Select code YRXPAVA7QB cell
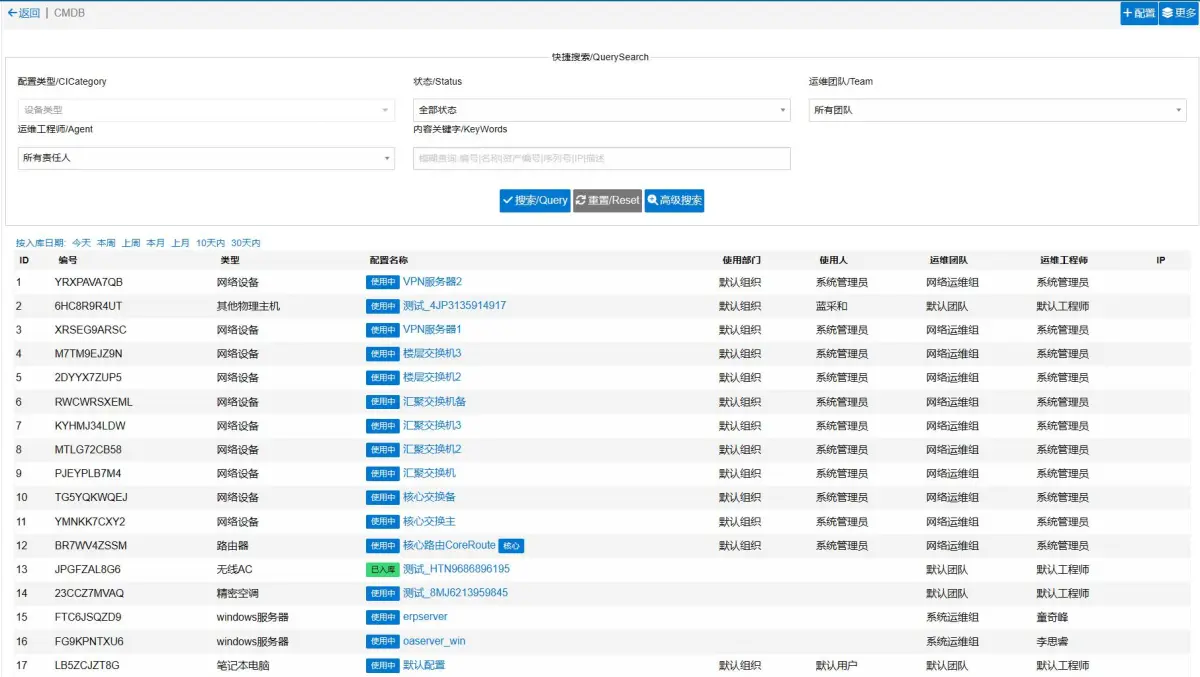The width and height of the screenshot is (1200, 677). pyautogui.click(x=89, y=282)
